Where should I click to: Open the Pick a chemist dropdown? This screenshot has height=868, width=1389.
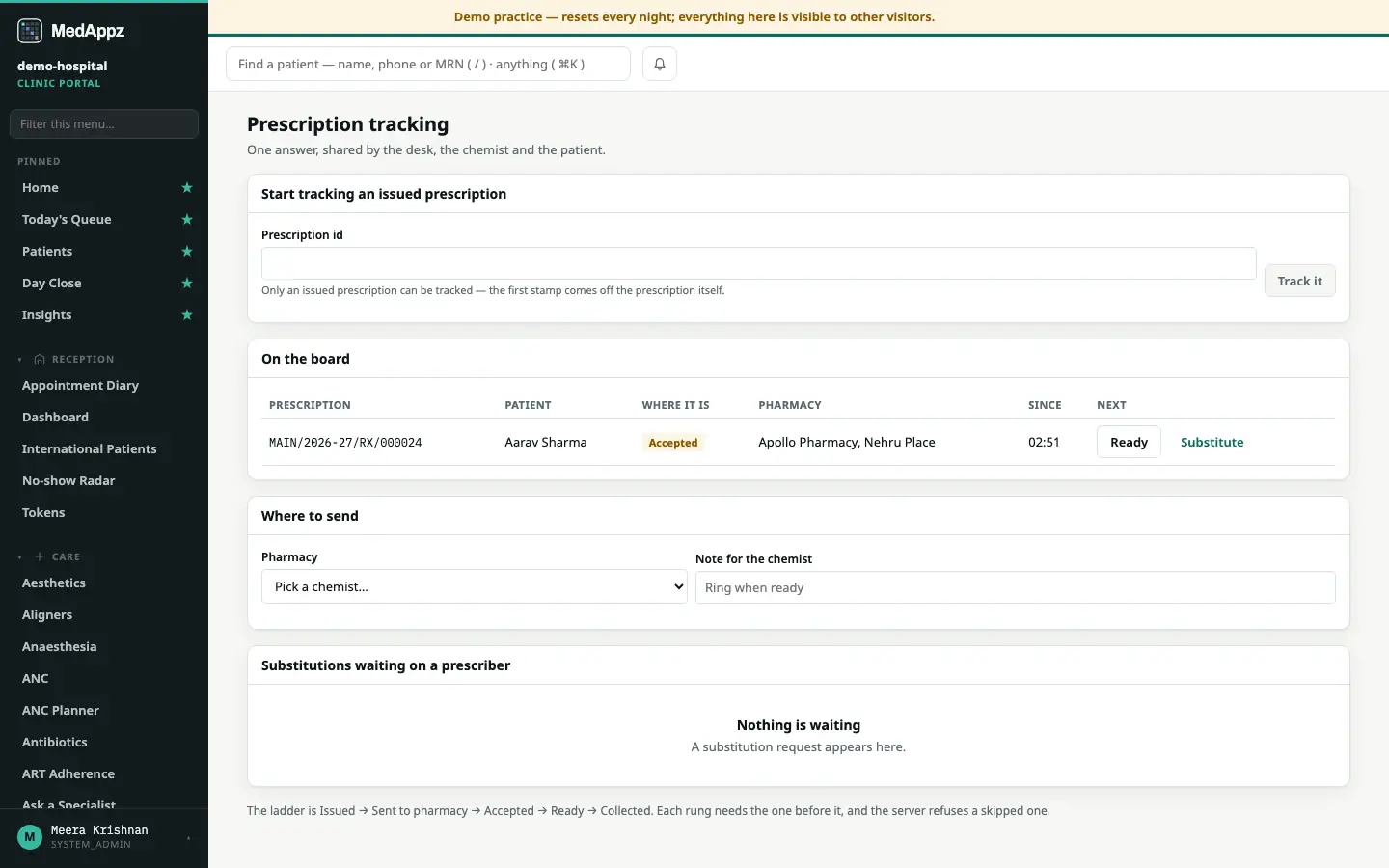point(475,586)
